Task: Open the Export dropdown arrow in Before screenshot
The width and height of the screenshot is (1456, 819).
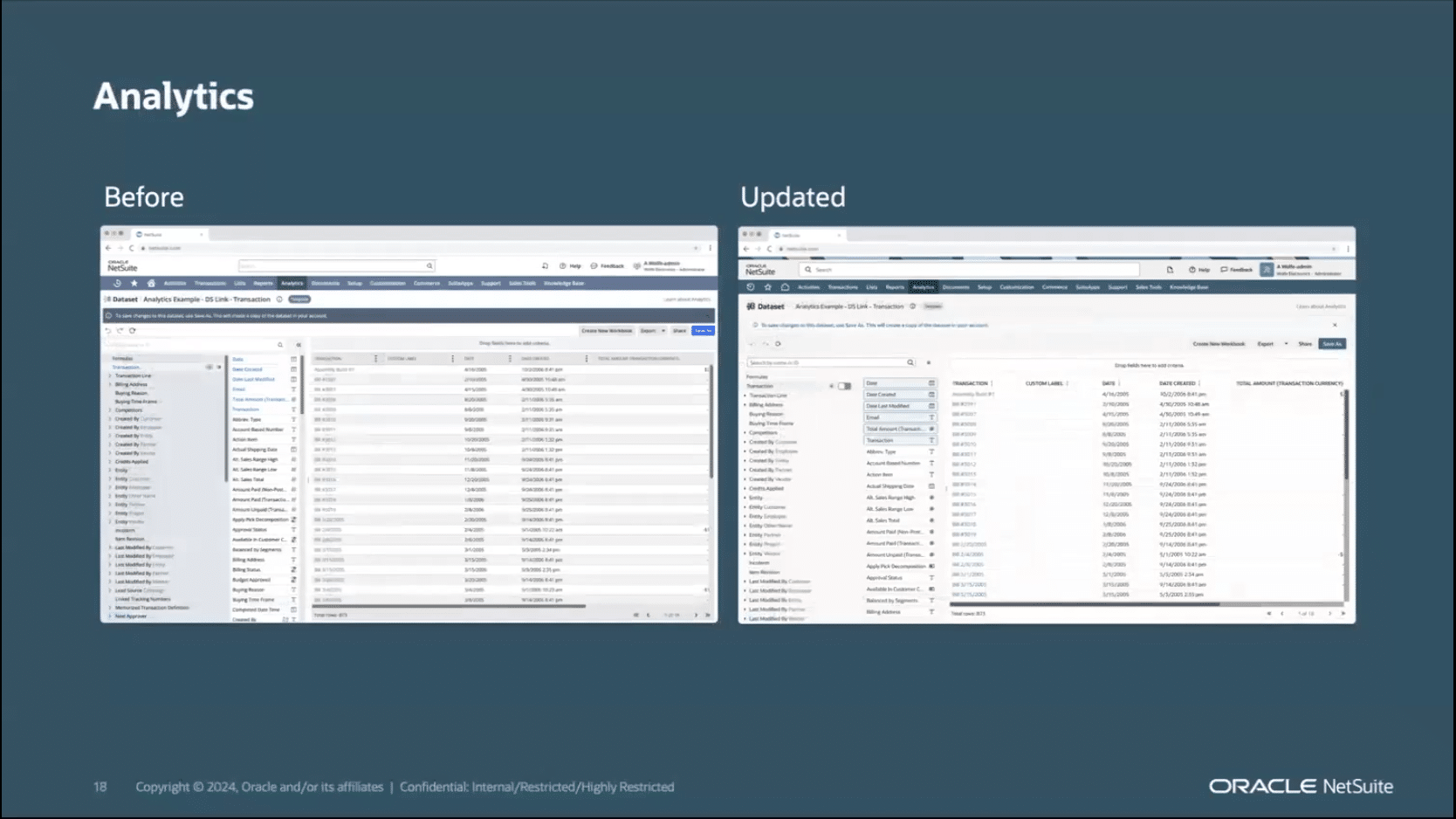Action: pos(663,331)
